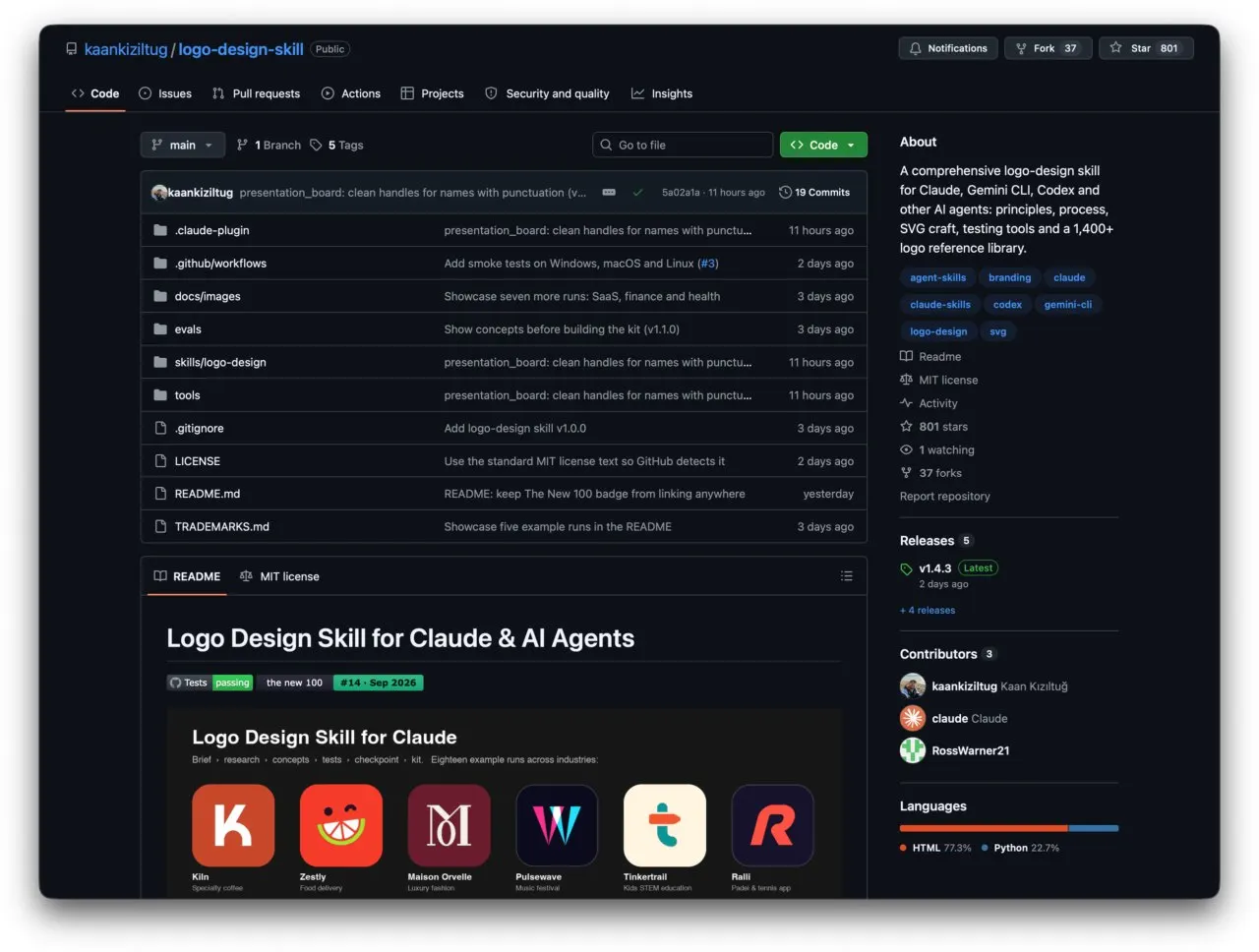Open the Zestly watermelon logo thumbnail
The image size is (1259, 952).
341,825
